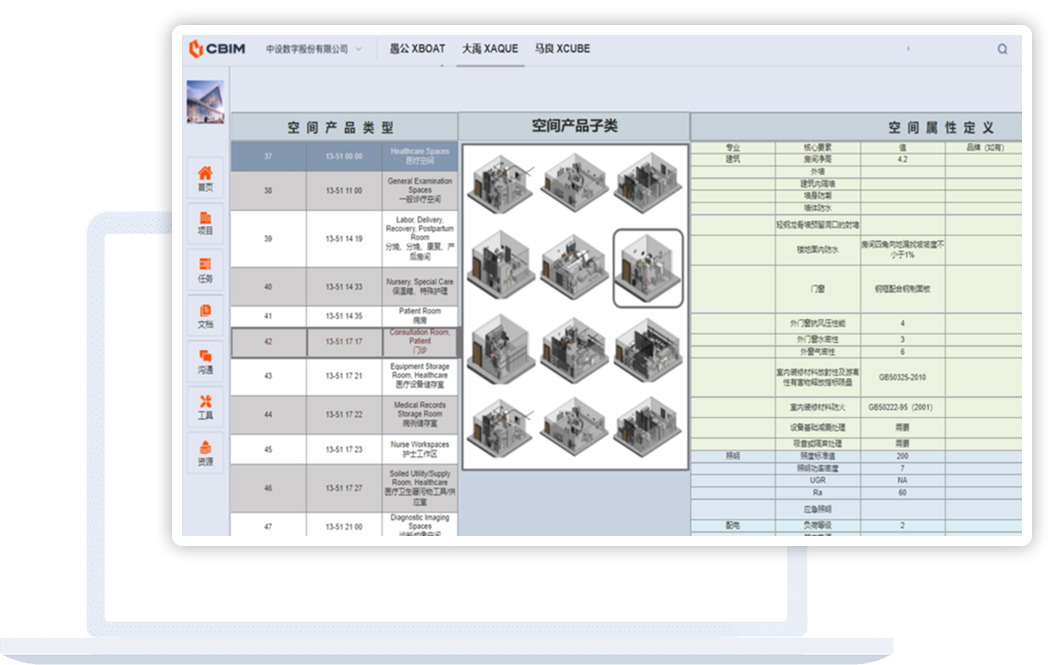Select the Nurse Workspaces 护士工作区 row

click(x=420, y=449)
